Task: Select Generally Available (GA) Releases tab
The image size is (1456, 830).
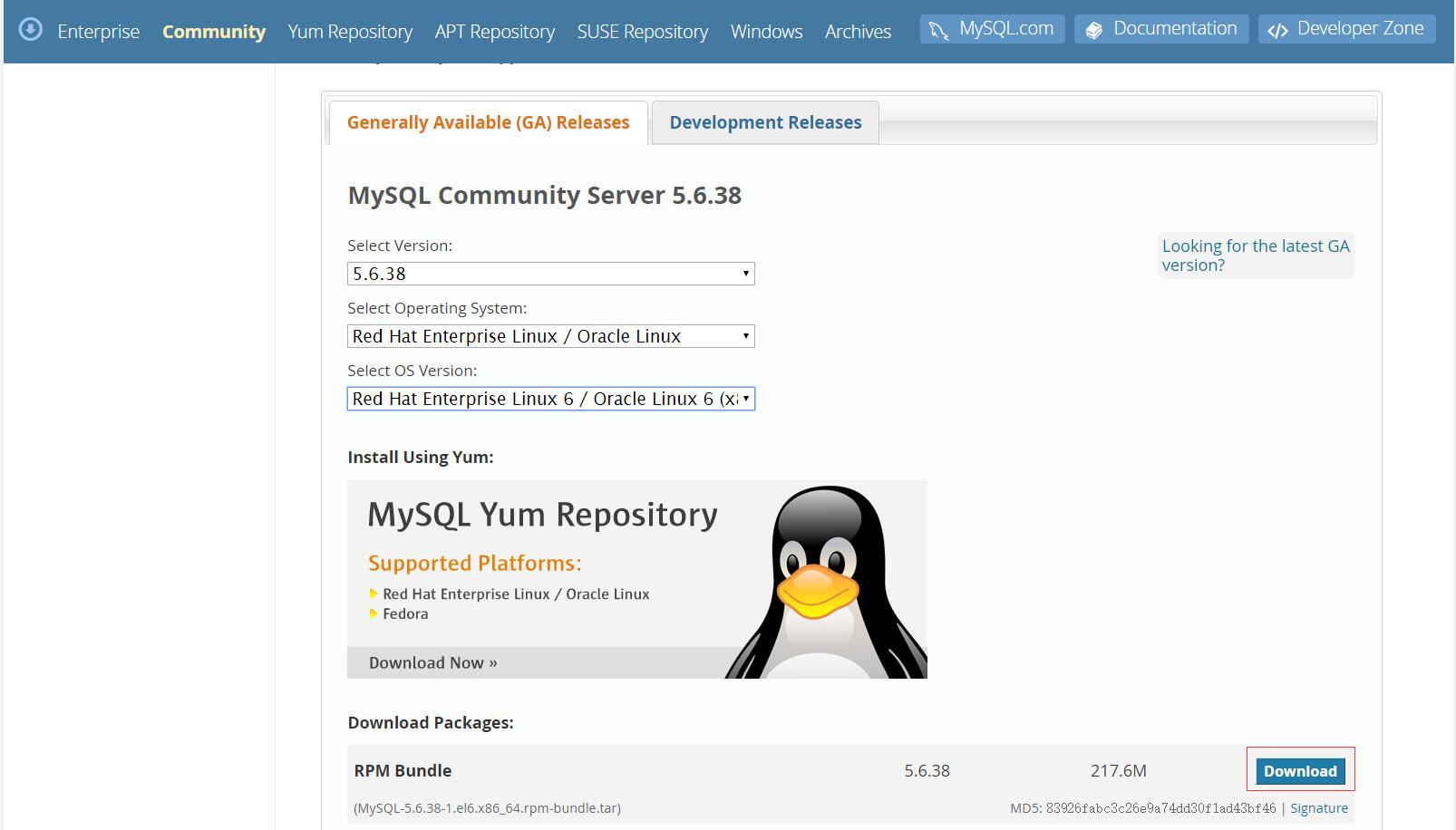Action: pyautogui.click(x=488, y=122)
